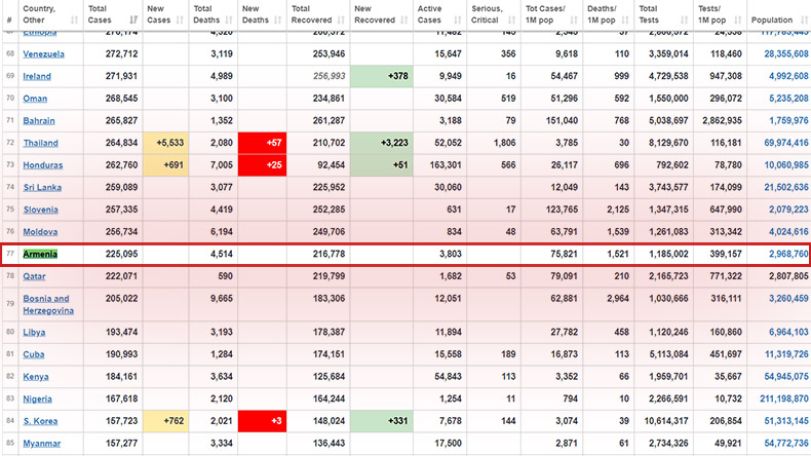
Task: Sort table by New Deaths column
Action: (x=262, y=14)
